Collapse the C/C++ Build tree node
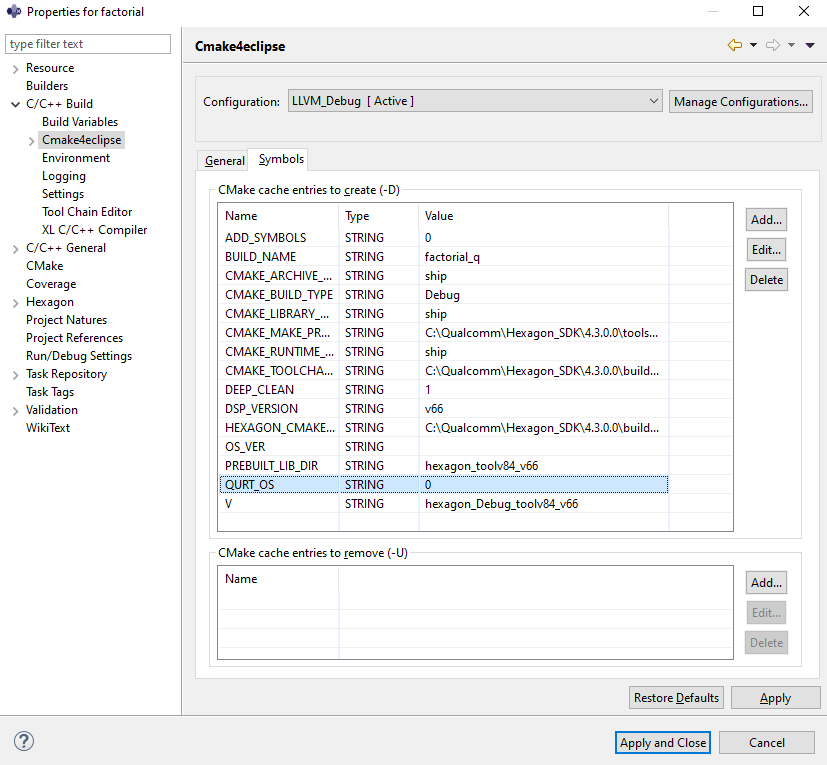The image size is (827, 765). (15, 104)
